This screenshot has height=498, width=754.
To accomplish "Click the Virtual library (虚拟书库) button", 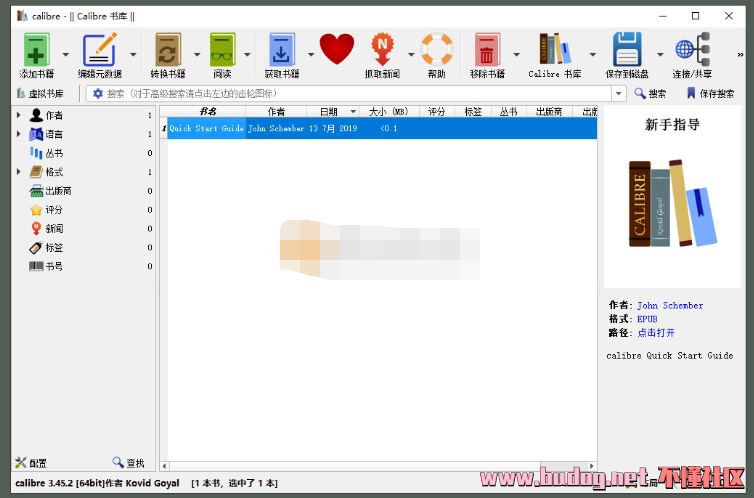I will click(40, 93).
